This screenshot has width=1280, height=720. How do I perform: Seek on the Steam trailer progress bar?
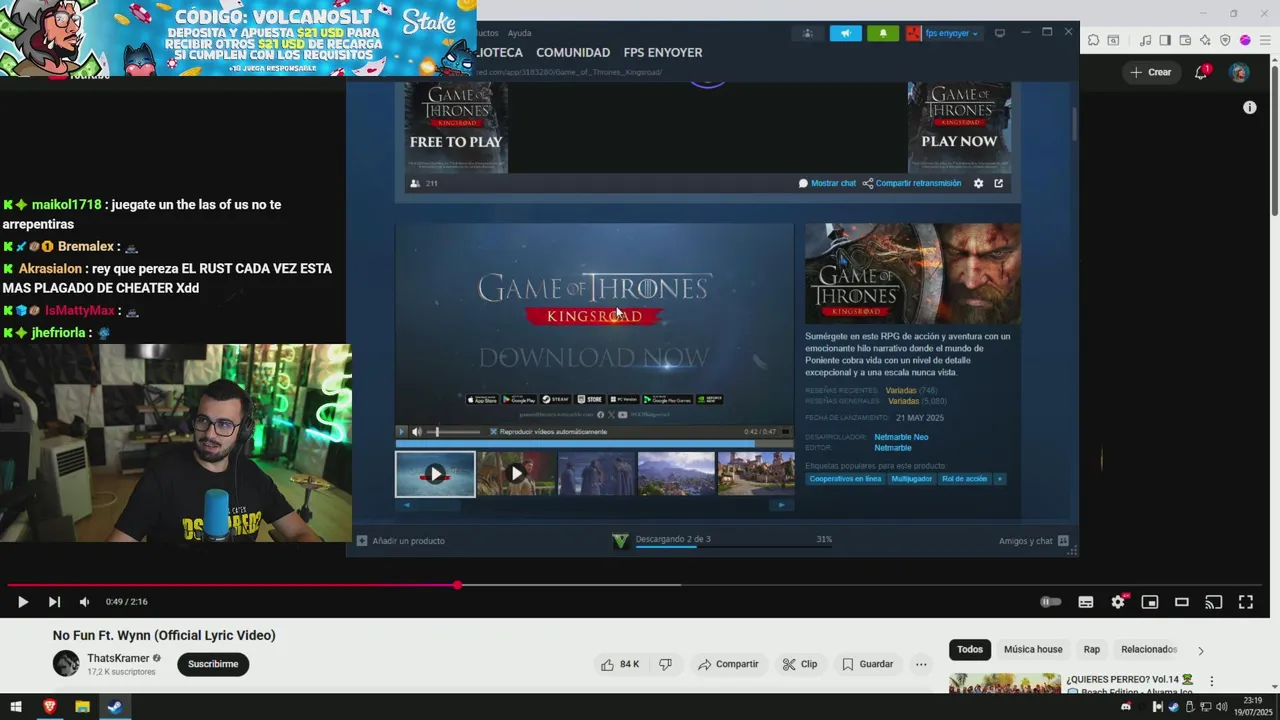(x=594, y=443)
